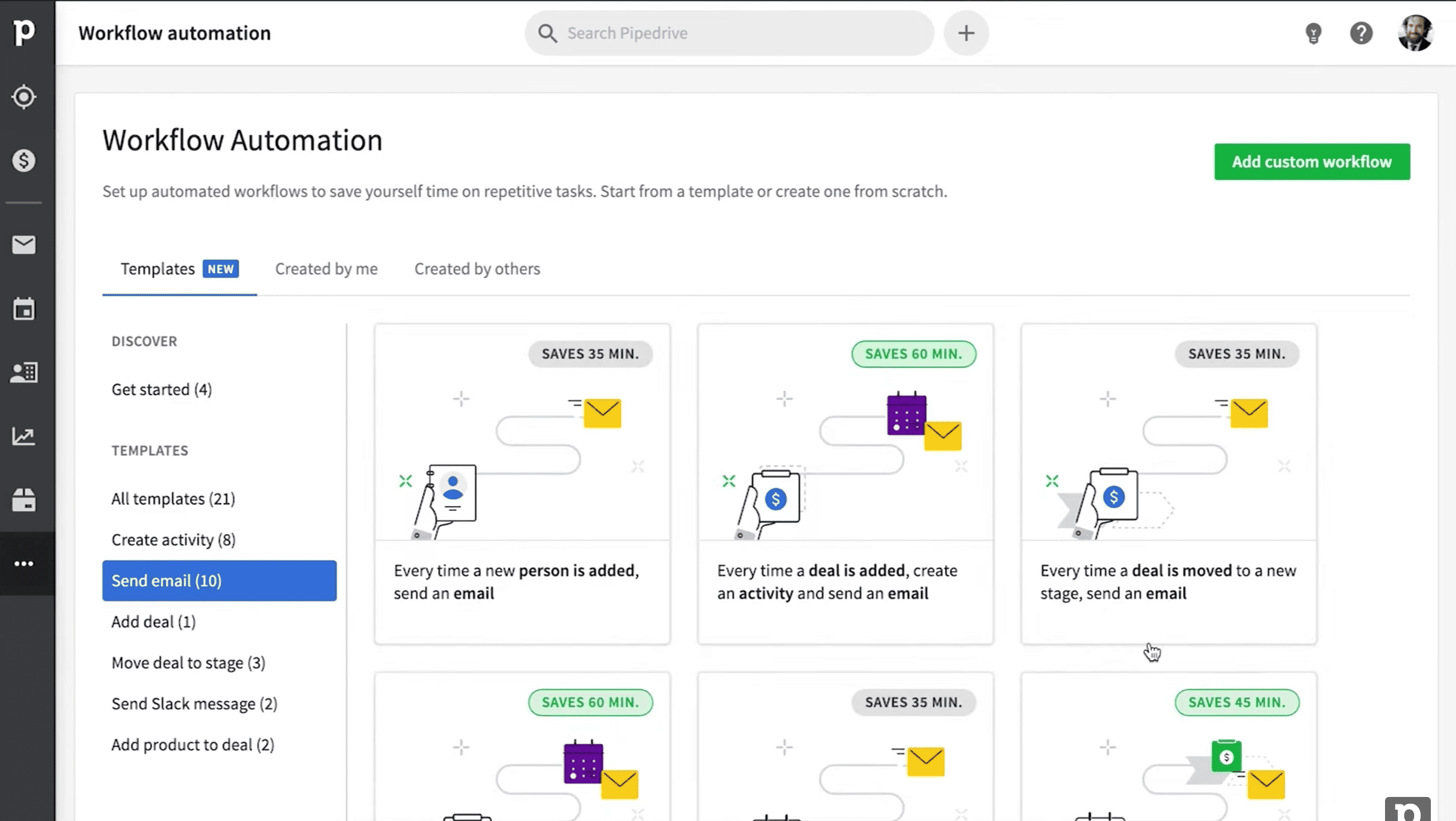Open Insights chart icon in sidebar

(x=24, y=436)
